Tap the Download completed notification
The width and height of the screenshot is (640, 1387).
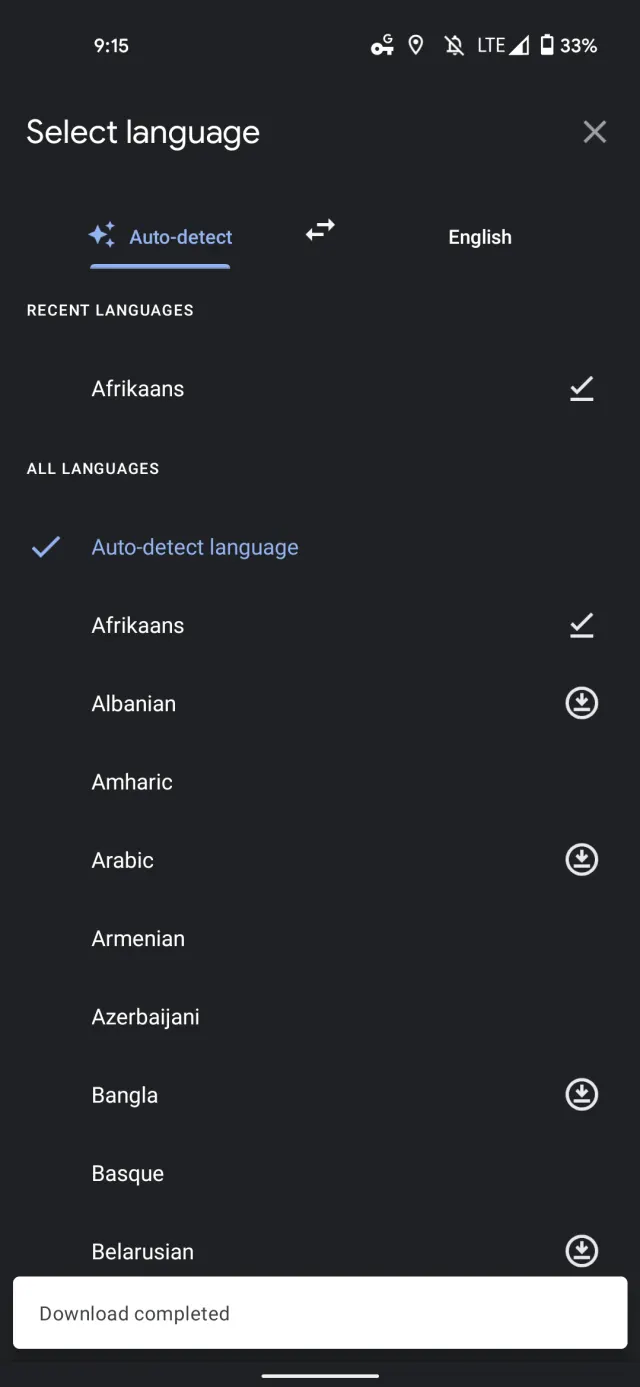(x=320, y=1313)
